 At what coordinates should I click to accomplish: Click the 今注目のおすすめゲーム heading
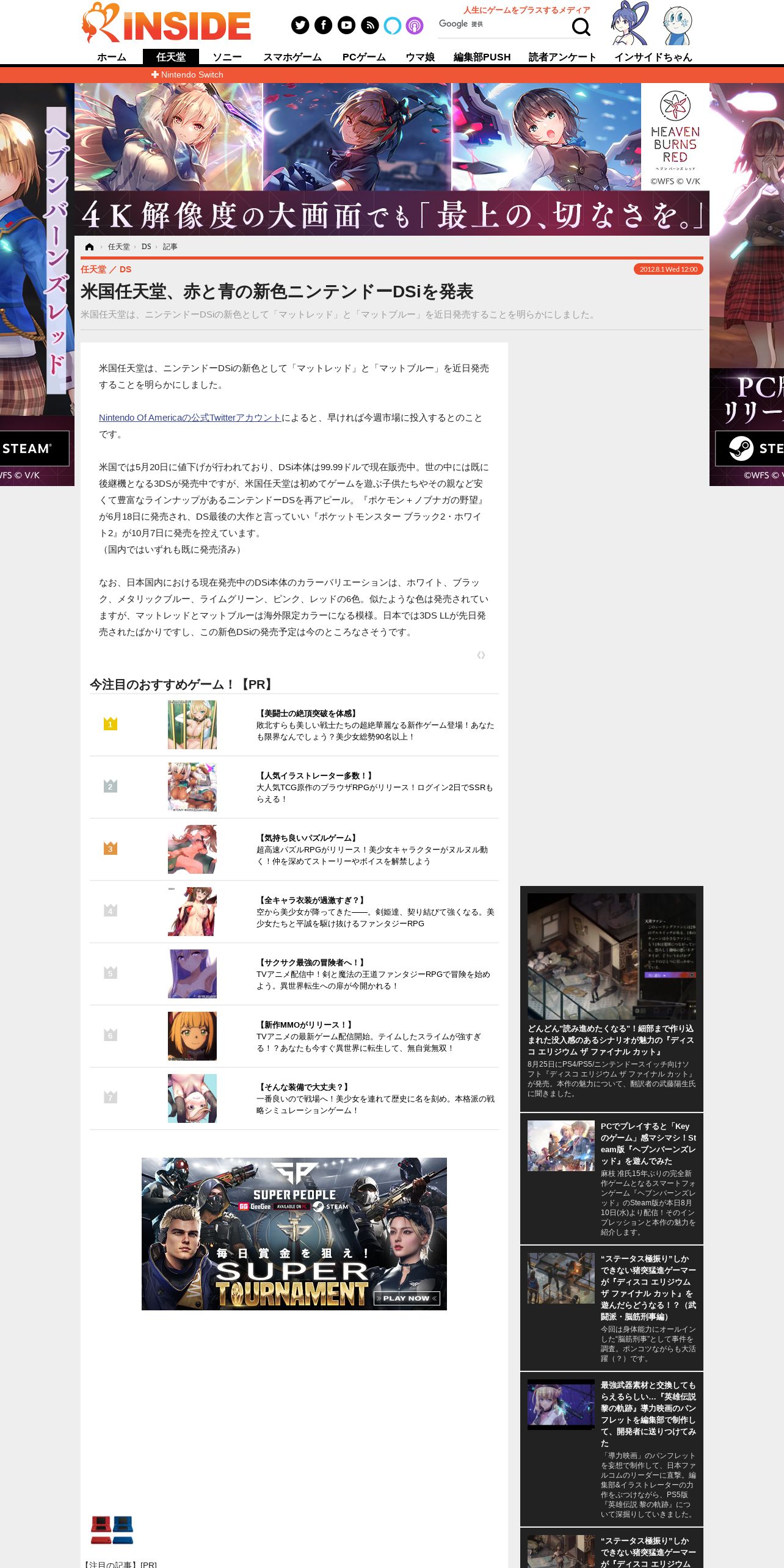point(182,684)
